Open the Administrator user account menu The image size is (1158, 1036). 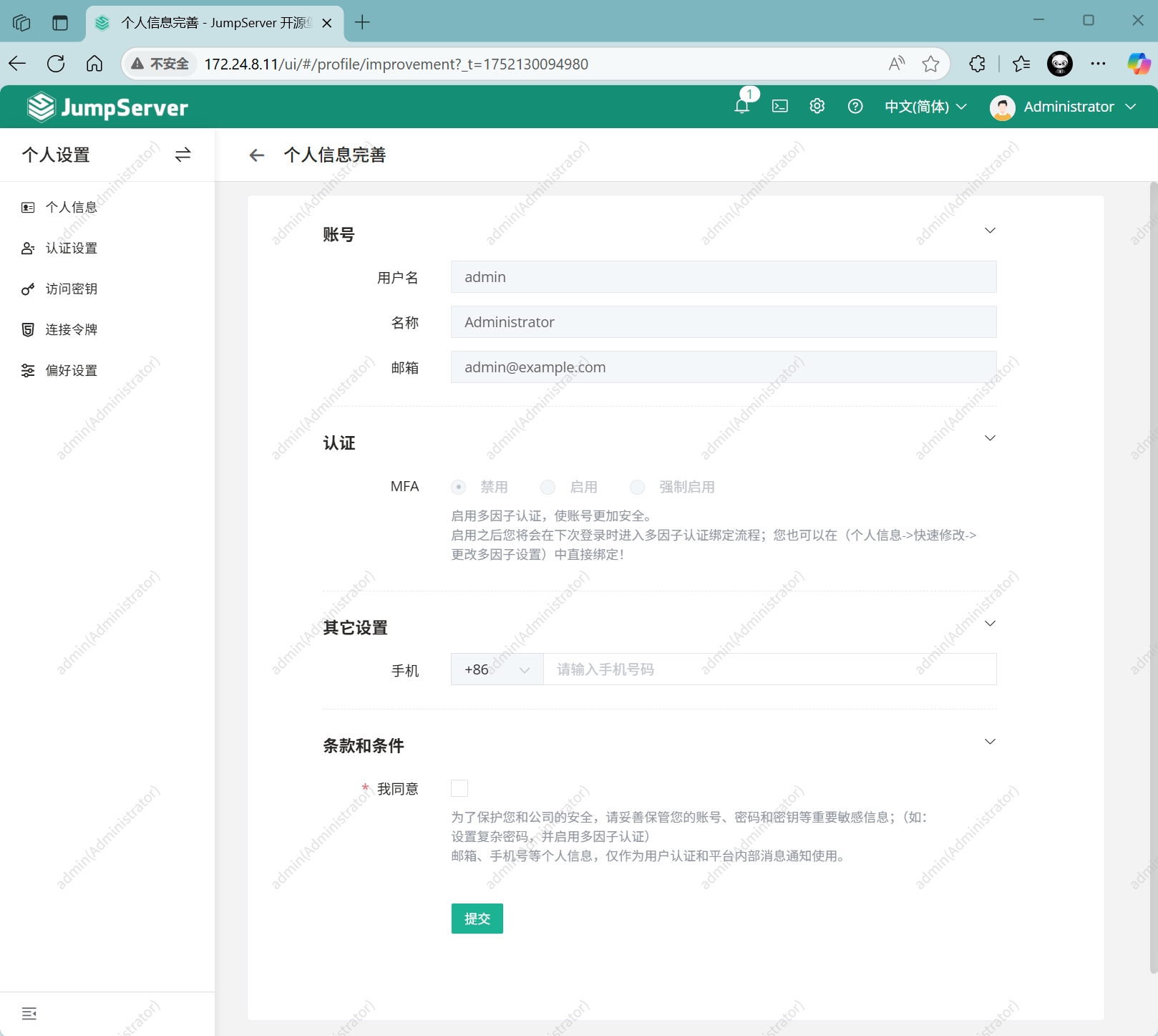click(x=1064, y=107)
